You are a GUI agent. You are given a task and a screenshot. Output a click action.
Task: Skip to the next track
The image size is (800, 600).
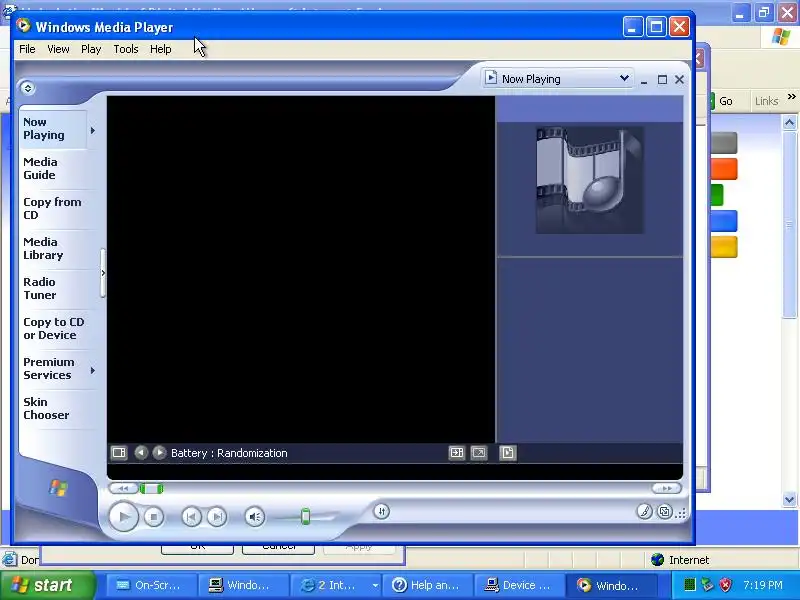tap(217, 517)
